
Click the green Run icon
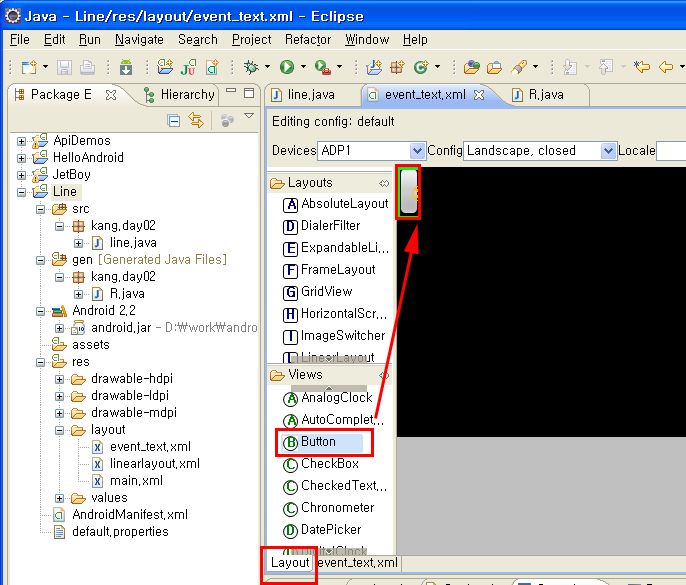tap(287, 67)
